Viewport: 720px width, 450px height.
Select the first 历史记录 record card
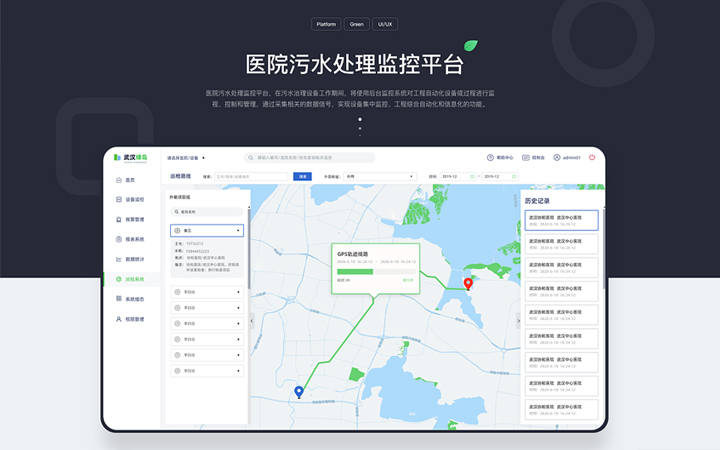[x=561, y=220]
